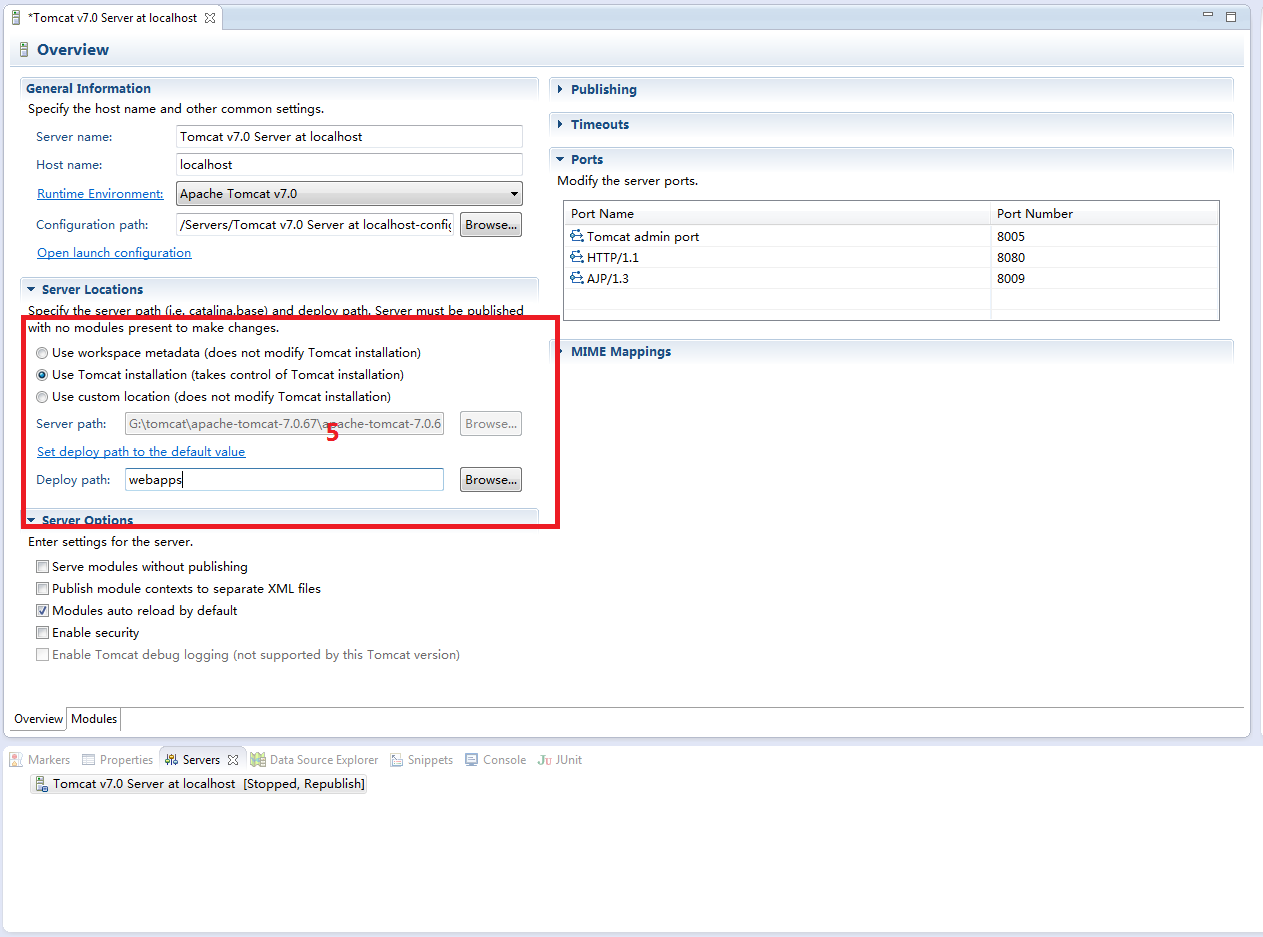Maximize the editor area
The width and height of the screenshot is (1263, 937).
1231,17
